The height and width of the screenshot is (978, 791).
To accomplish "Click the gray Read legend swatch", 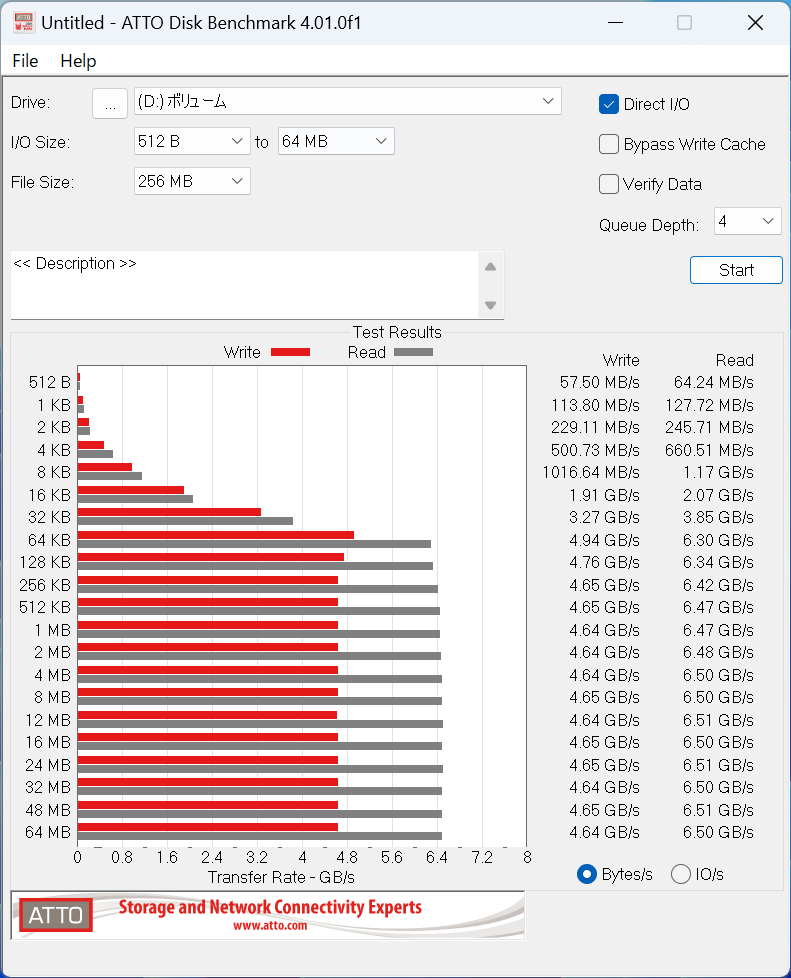I will tap(413, 352).
